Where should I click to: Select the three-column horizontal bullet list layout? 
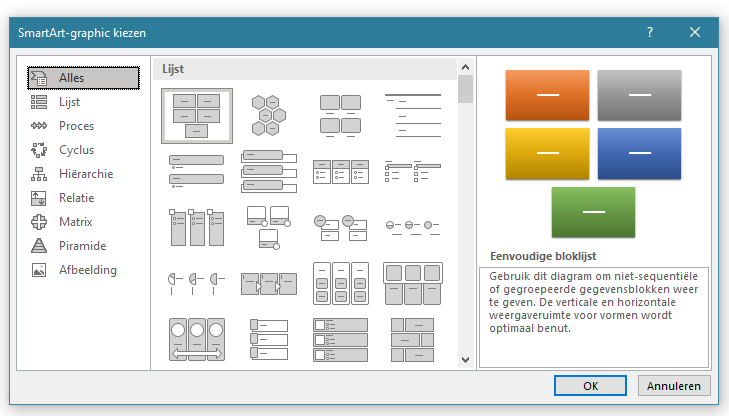coord(340,172)
